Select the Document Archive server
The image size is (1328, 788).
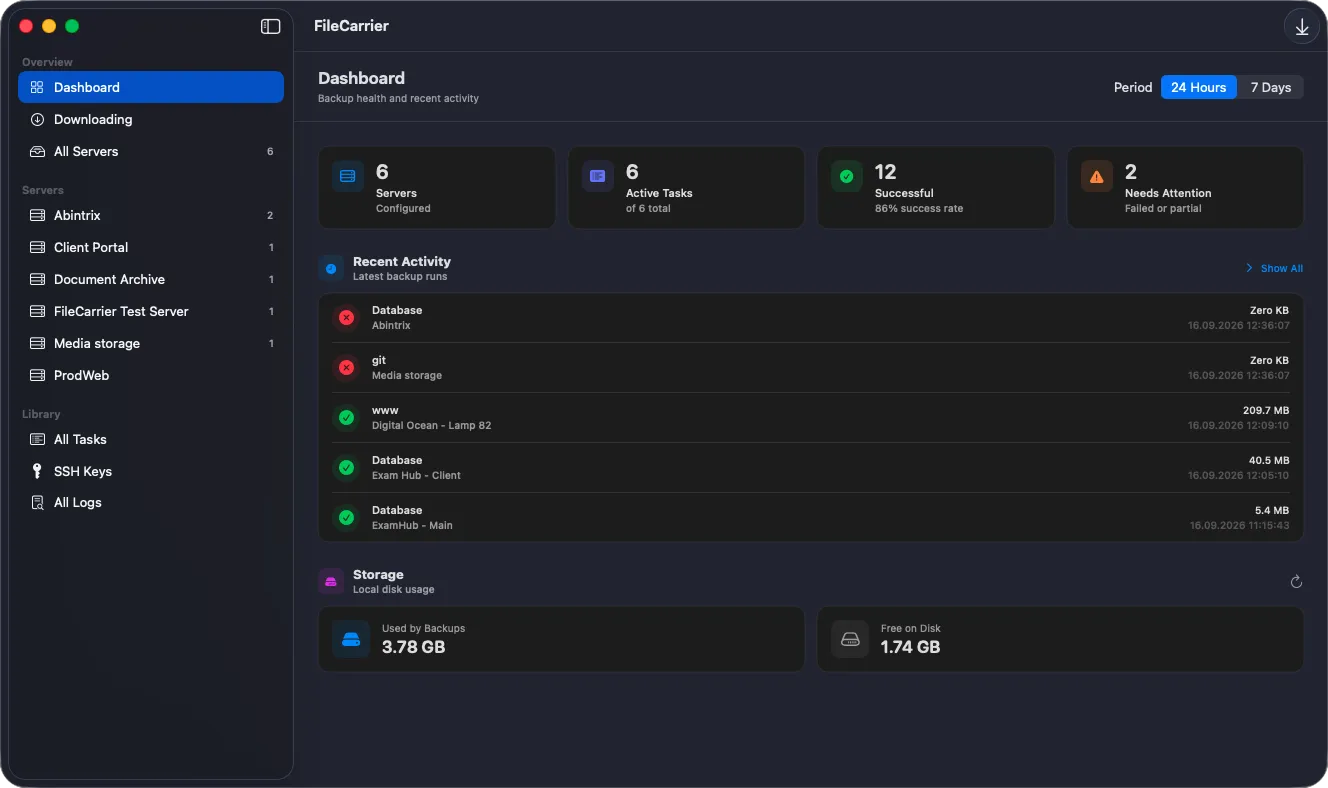pos(151,279)
